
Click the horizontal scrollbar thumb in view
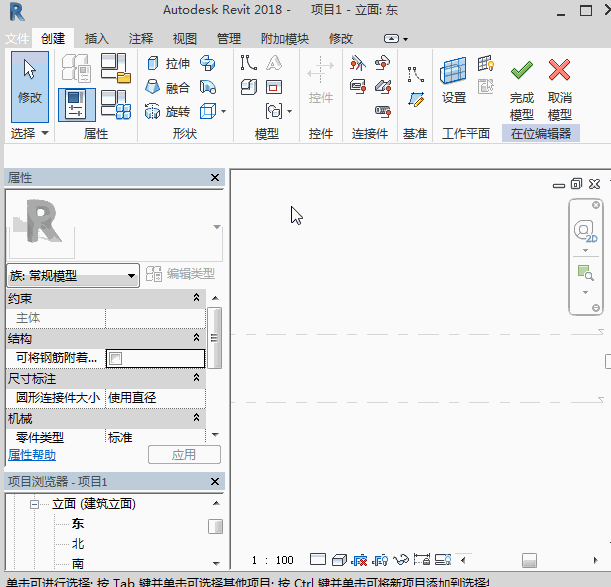tap(529, 560)
